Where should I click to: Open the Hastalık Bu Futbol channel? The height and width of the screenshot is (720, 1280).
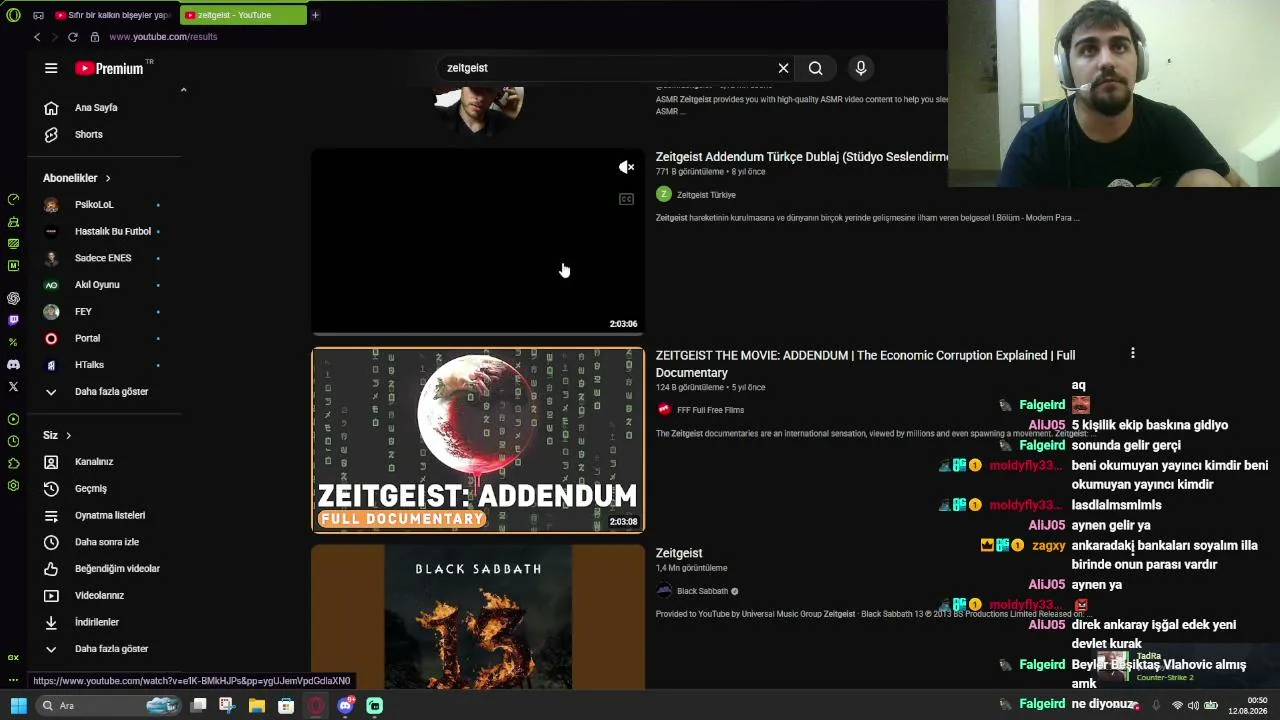click(112, 231)
